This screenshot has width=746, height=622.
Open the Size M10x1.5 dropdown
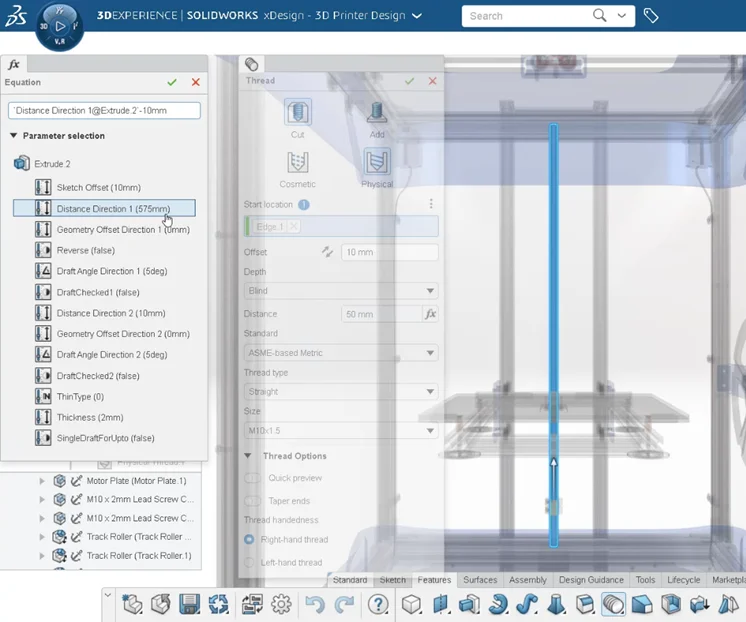coord(341,431)
